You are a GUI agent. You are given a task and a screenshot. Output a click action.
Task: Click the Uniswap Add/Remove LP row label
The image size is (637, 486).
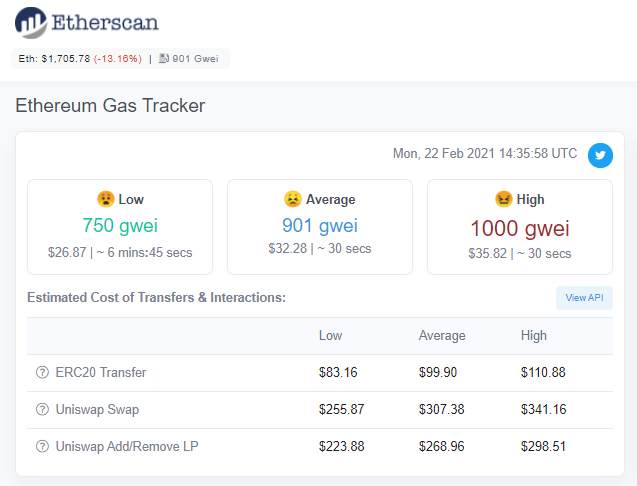127,446
